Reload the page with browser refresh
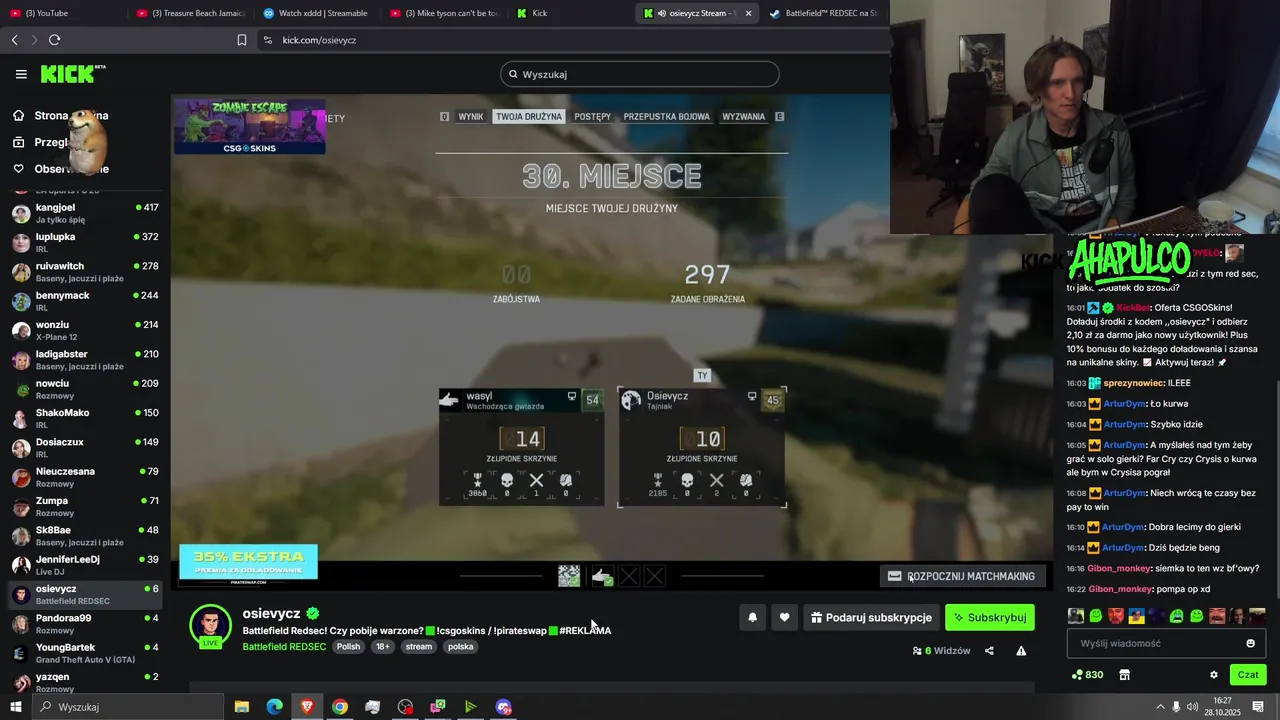The image size is (1280, 720). pos(54,40)
